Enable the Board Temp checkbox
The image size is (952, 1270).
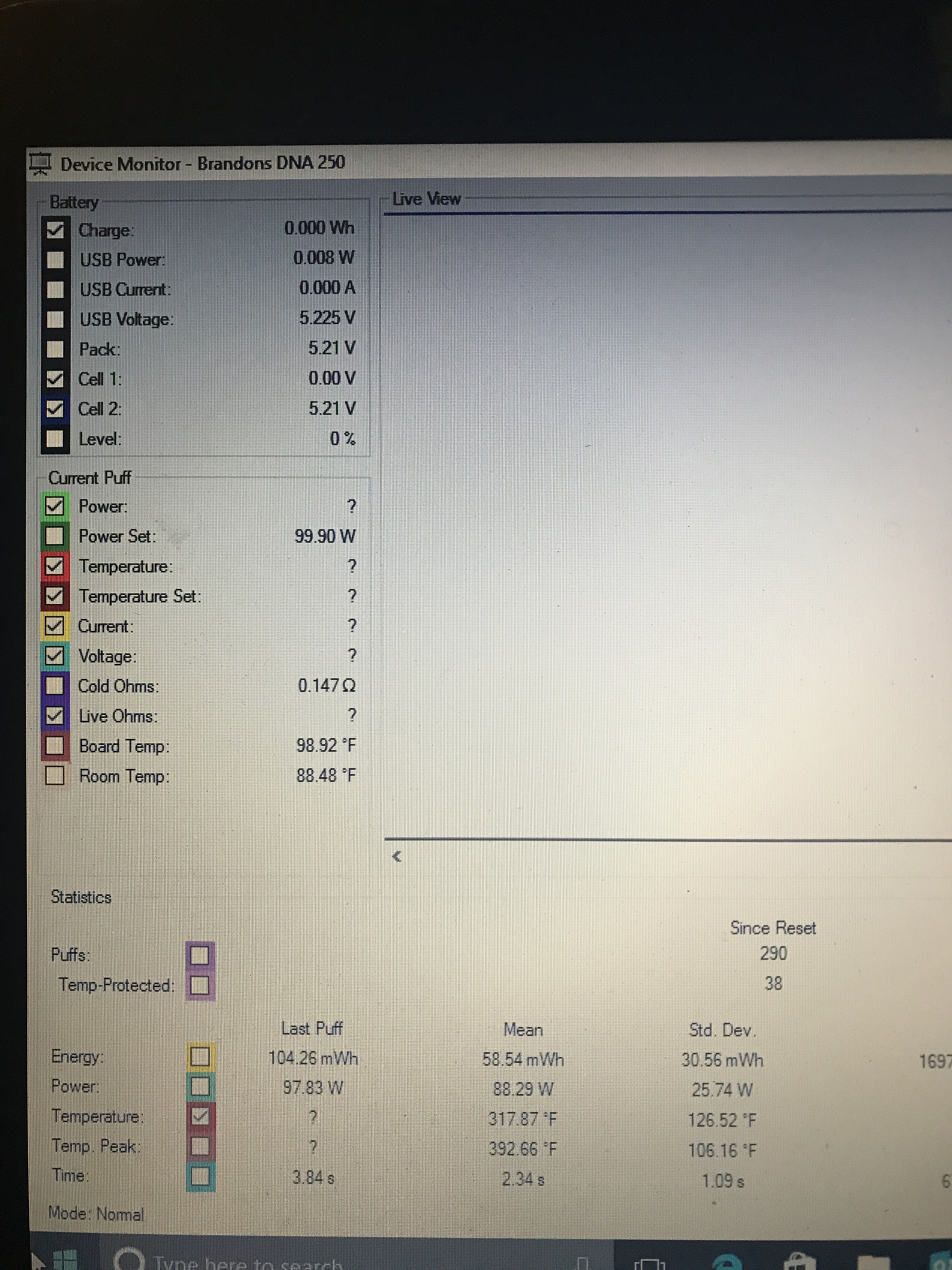pyautogui.click(x=54, y=745)
